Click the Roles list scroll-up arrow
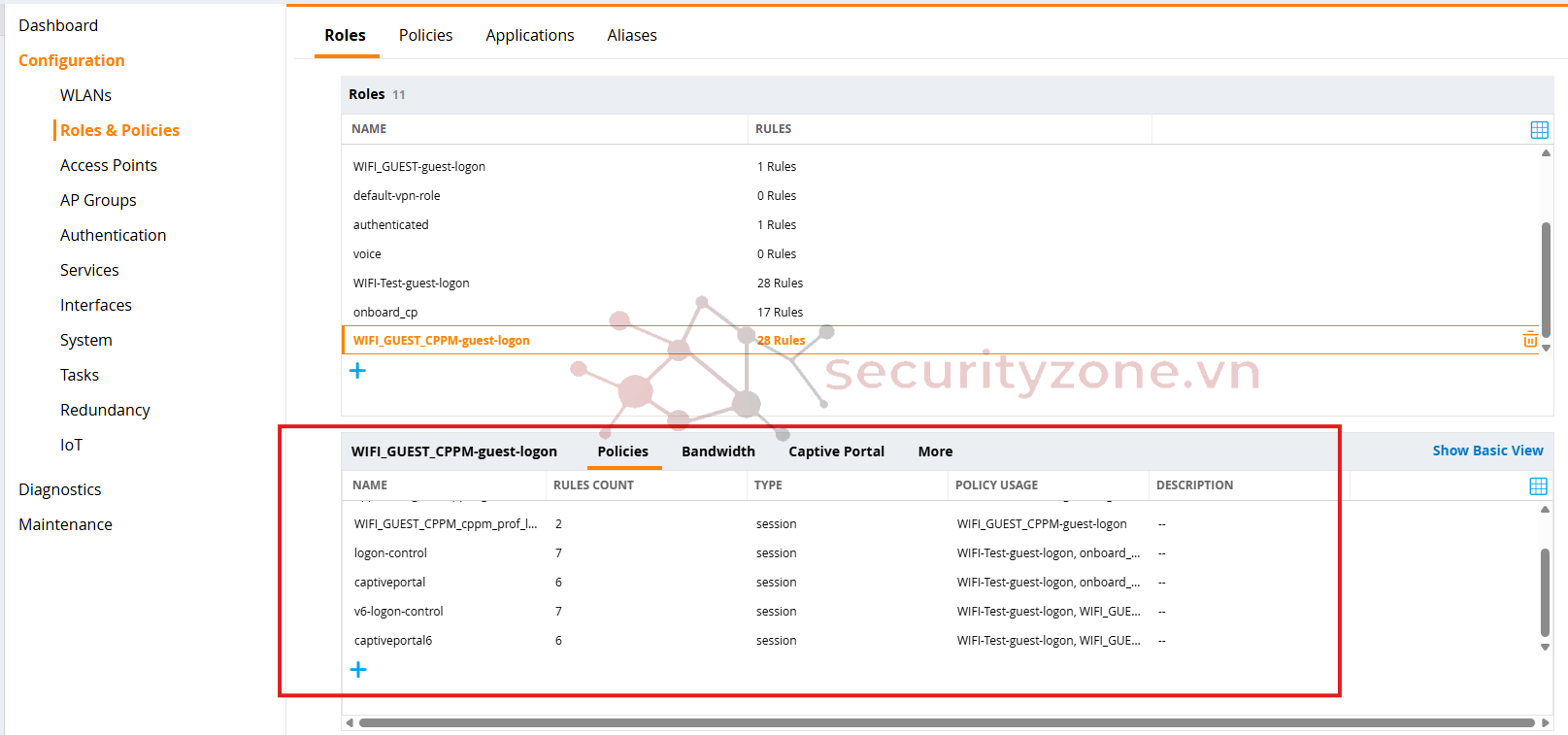This screenshot has width=1568, height=735. pos(1546,153)
